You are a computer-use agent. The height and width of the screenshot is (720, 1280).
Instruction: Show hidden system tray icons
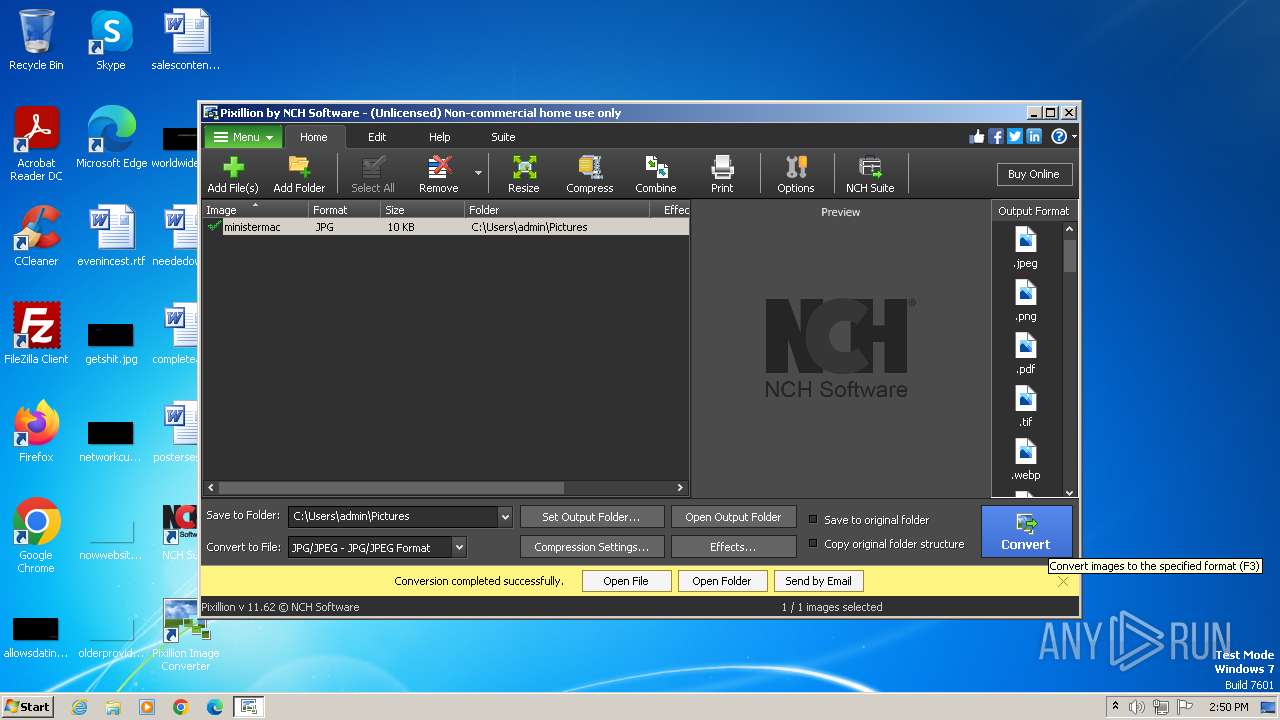coord(1116,707)
